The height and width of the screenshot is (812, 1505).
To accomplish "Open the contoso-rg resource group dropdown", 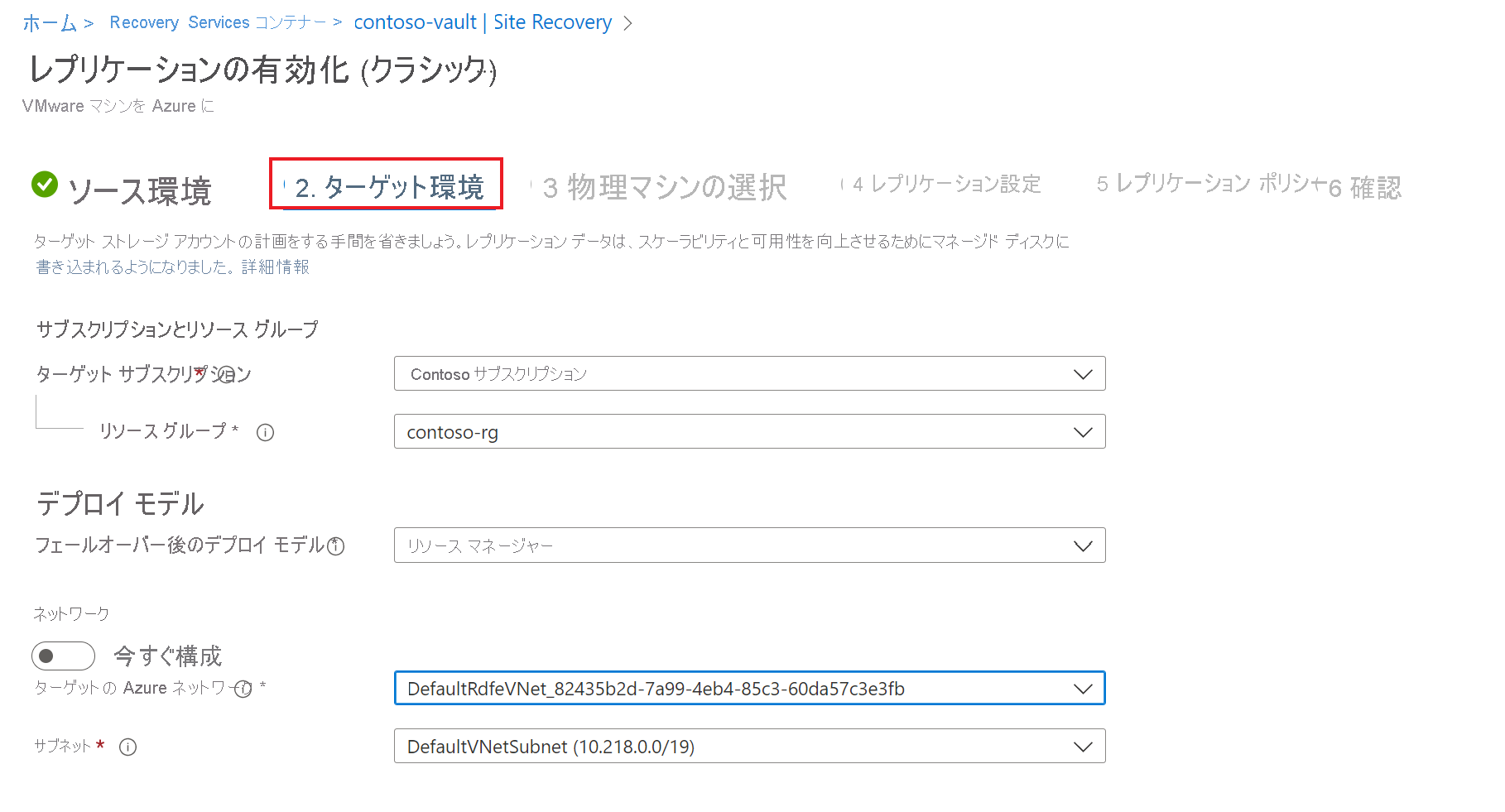I will pyautogui.click(x=749, y=432).
